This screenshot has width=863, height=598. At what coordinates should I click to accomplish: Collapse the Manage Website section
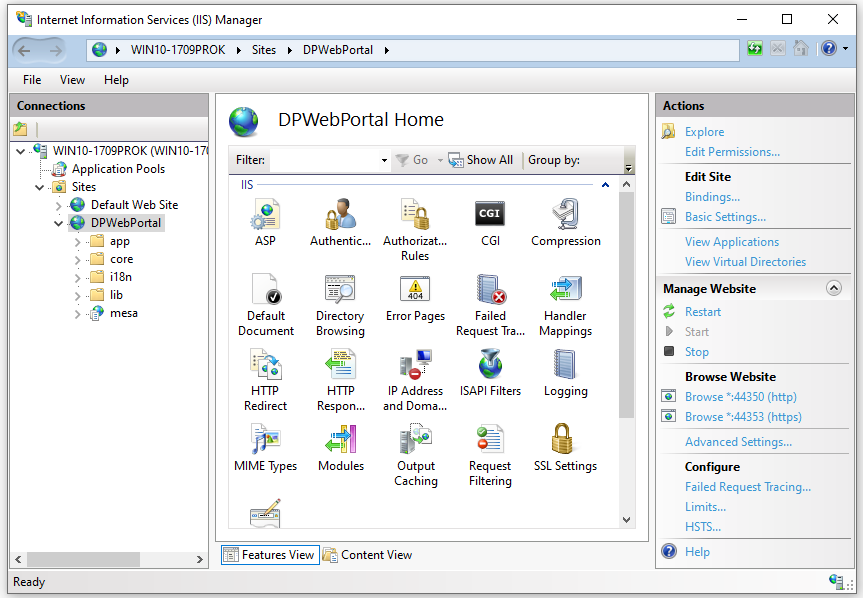834,288
